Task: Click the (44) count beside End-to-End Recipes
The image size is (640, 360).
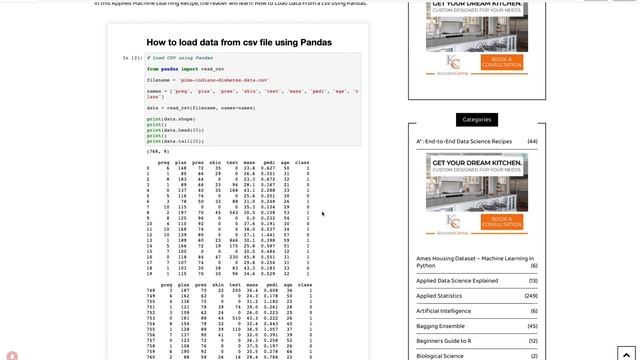Action: click(x=532, y=142)
